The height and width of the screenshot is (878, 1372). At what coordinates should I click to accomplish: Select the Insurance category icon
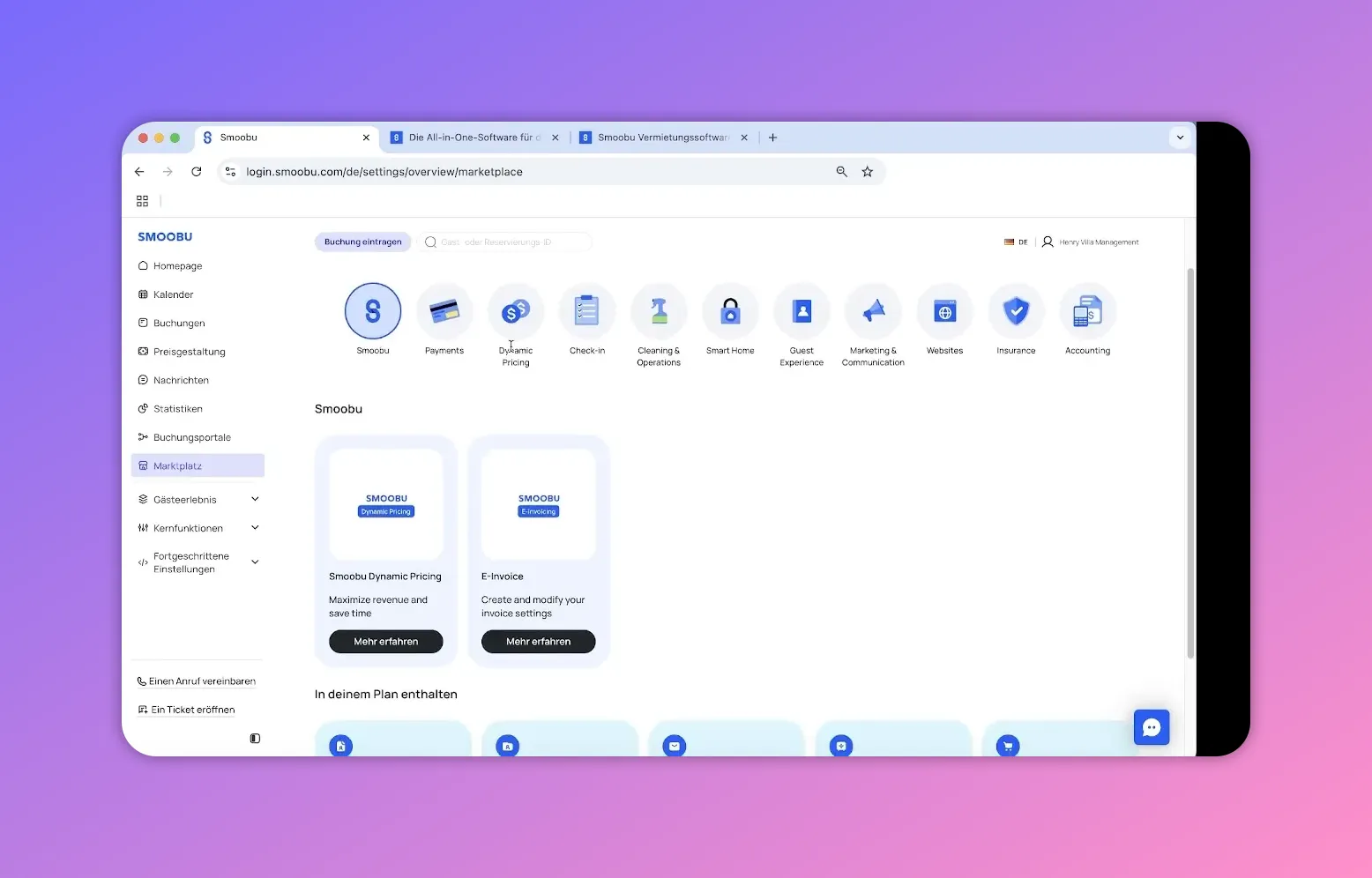(x=1016, y=311)
